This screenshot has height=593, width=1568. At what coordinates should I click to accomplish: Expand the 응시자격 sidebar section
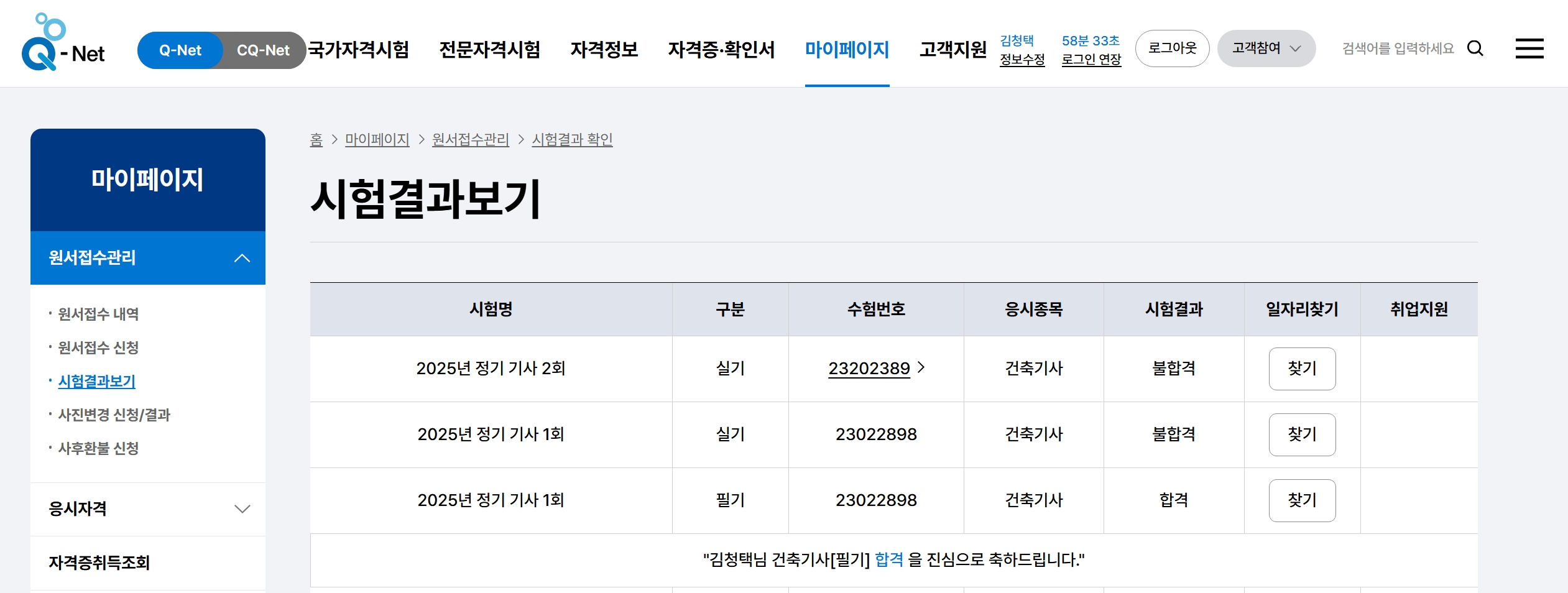tap(242, 509)
